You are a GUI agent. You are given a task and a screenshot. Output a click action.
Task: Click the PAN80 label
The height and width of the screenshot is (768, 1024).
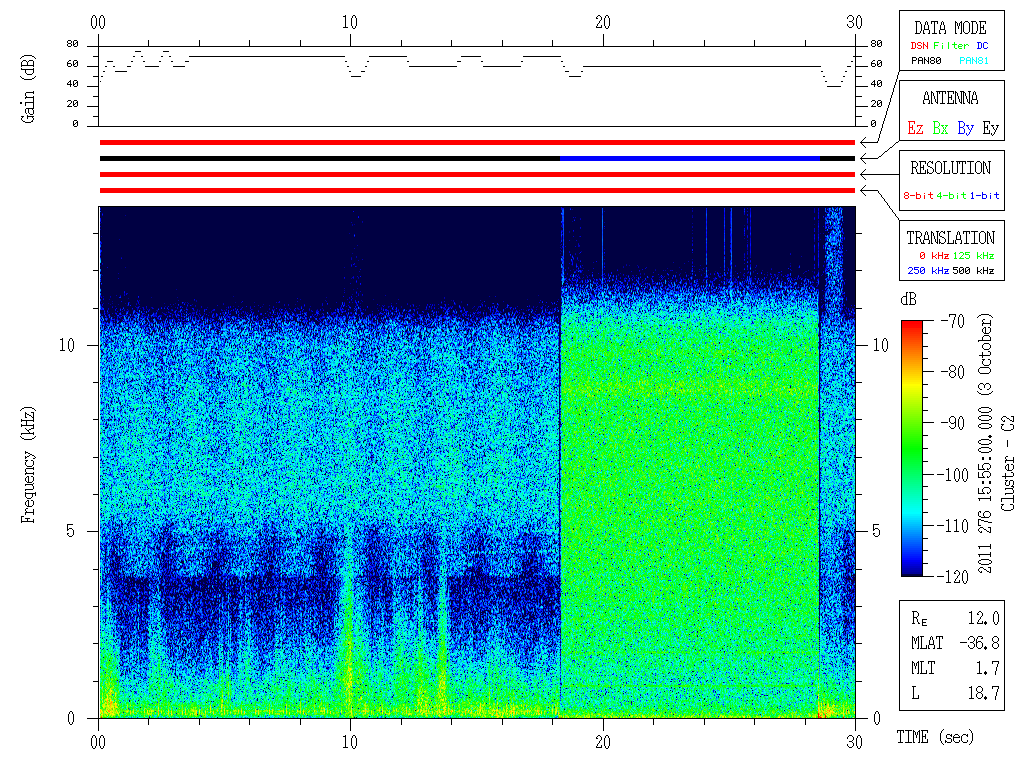(x=926, y=61)
